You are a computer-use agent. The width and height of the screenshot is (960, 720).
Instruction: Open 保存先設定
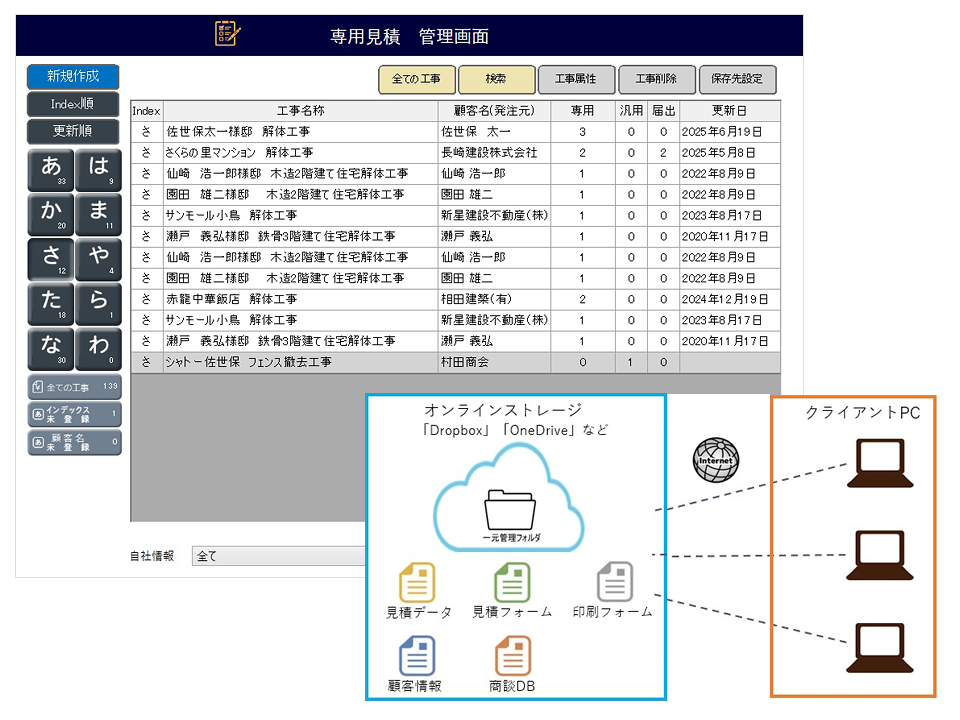737,79
